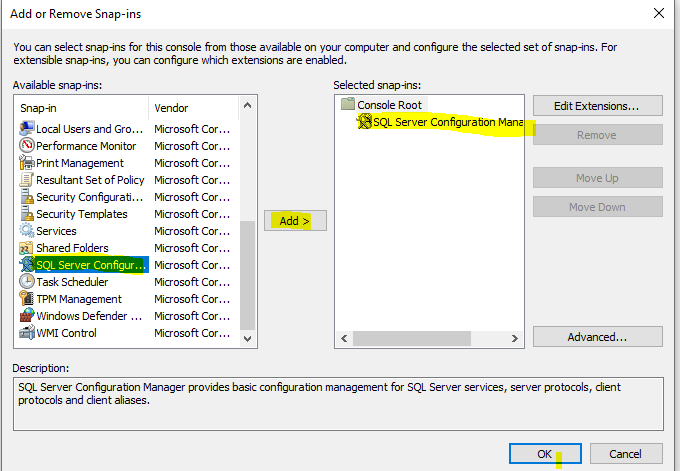Select highlighted SQL Server Configur... entry
Viewport: 680px width, 471px height.
tap(91, 265)
